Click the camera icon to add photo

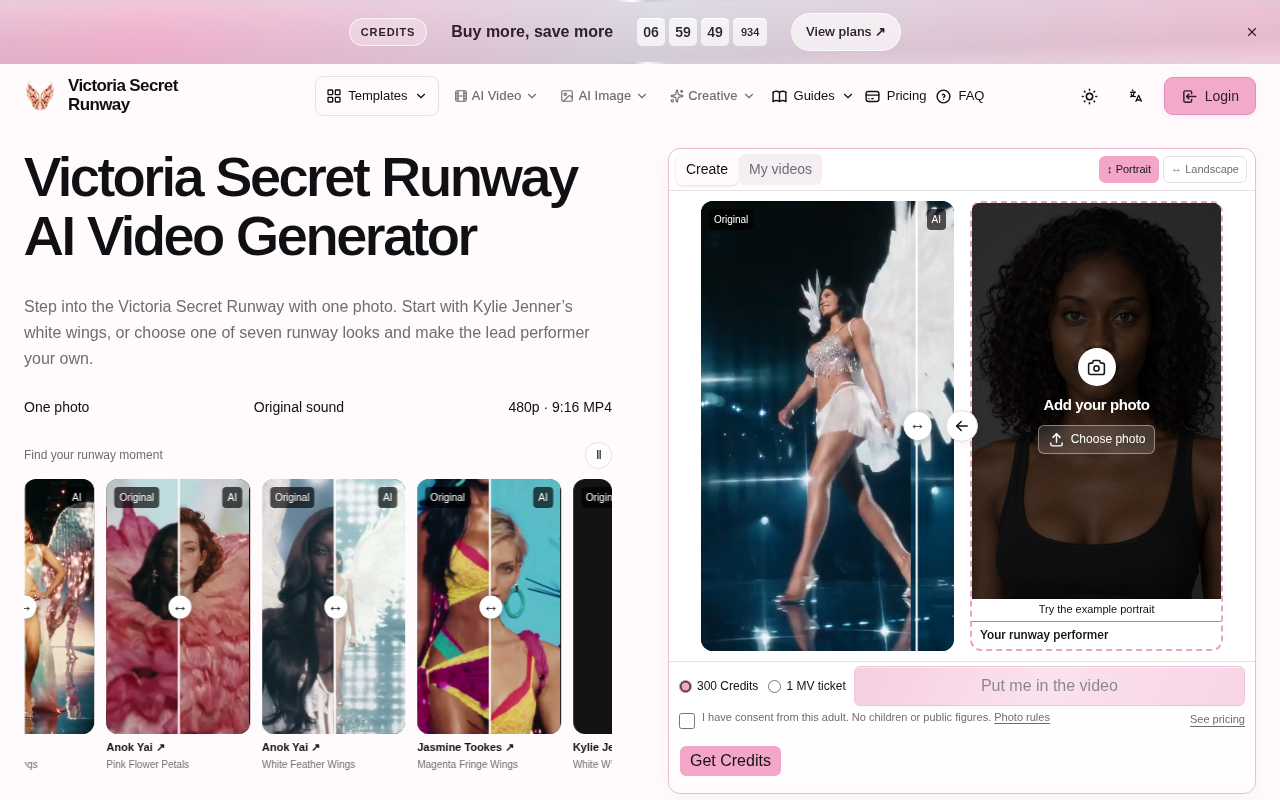[x=1096, y=367]
